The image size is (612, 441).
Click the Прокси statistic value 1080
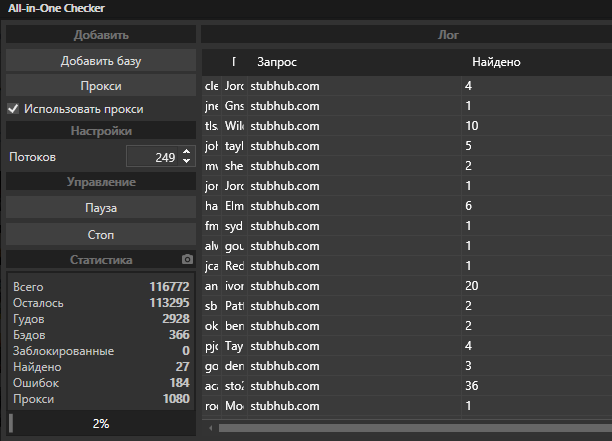[176, 399]
